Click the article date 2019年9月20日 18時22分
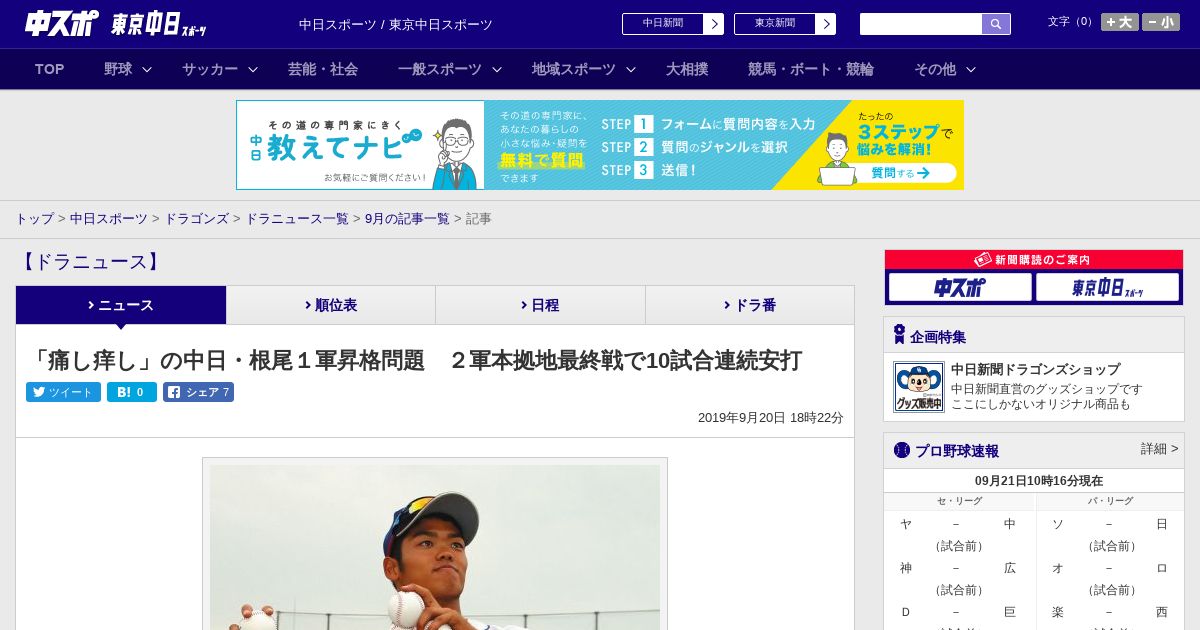Image resolution: width=1200 pixels, height=630 pixels. tap(771, 418)
